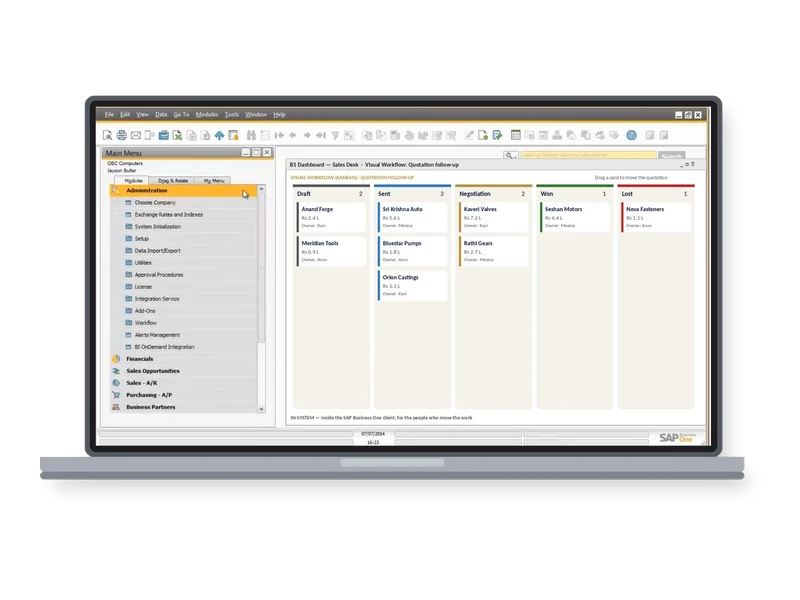The width and height of the screenshot is (800, 600).
Task: Click the binoculars Find icon
Action: (251, 135)
